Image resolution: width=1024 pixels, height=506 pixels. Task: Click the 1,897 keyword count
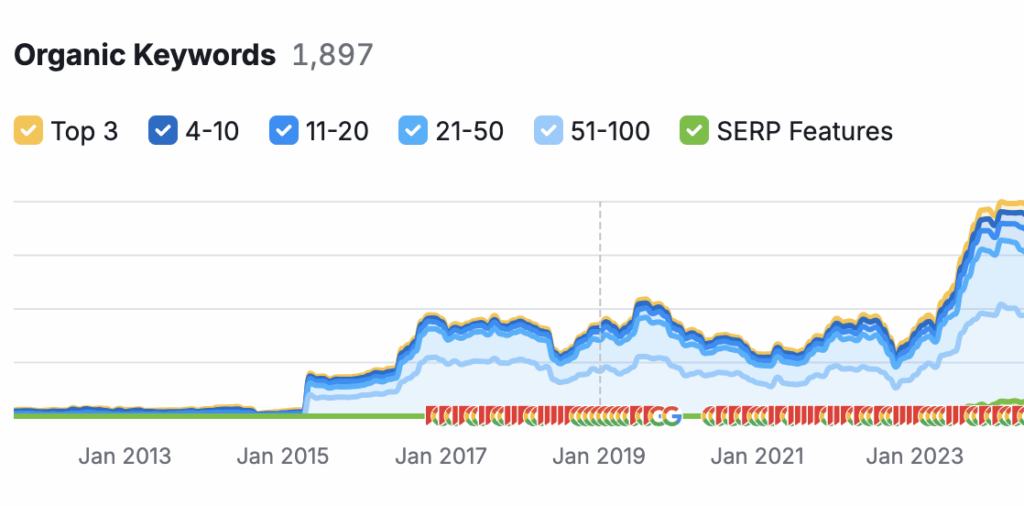(x=332, y=55)
